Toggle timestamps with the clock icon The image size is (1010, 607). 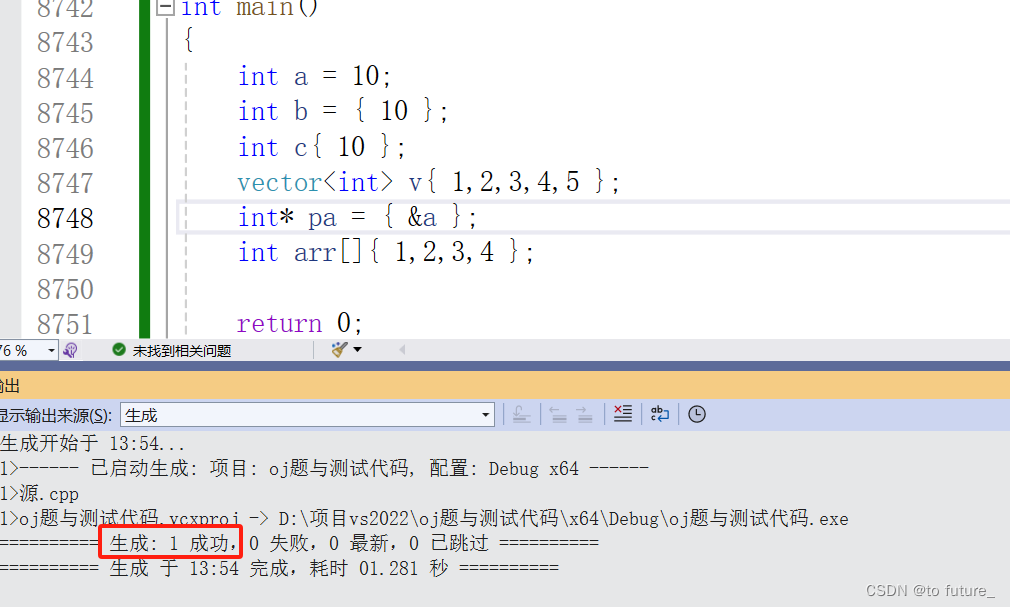[x=696, y=414]
